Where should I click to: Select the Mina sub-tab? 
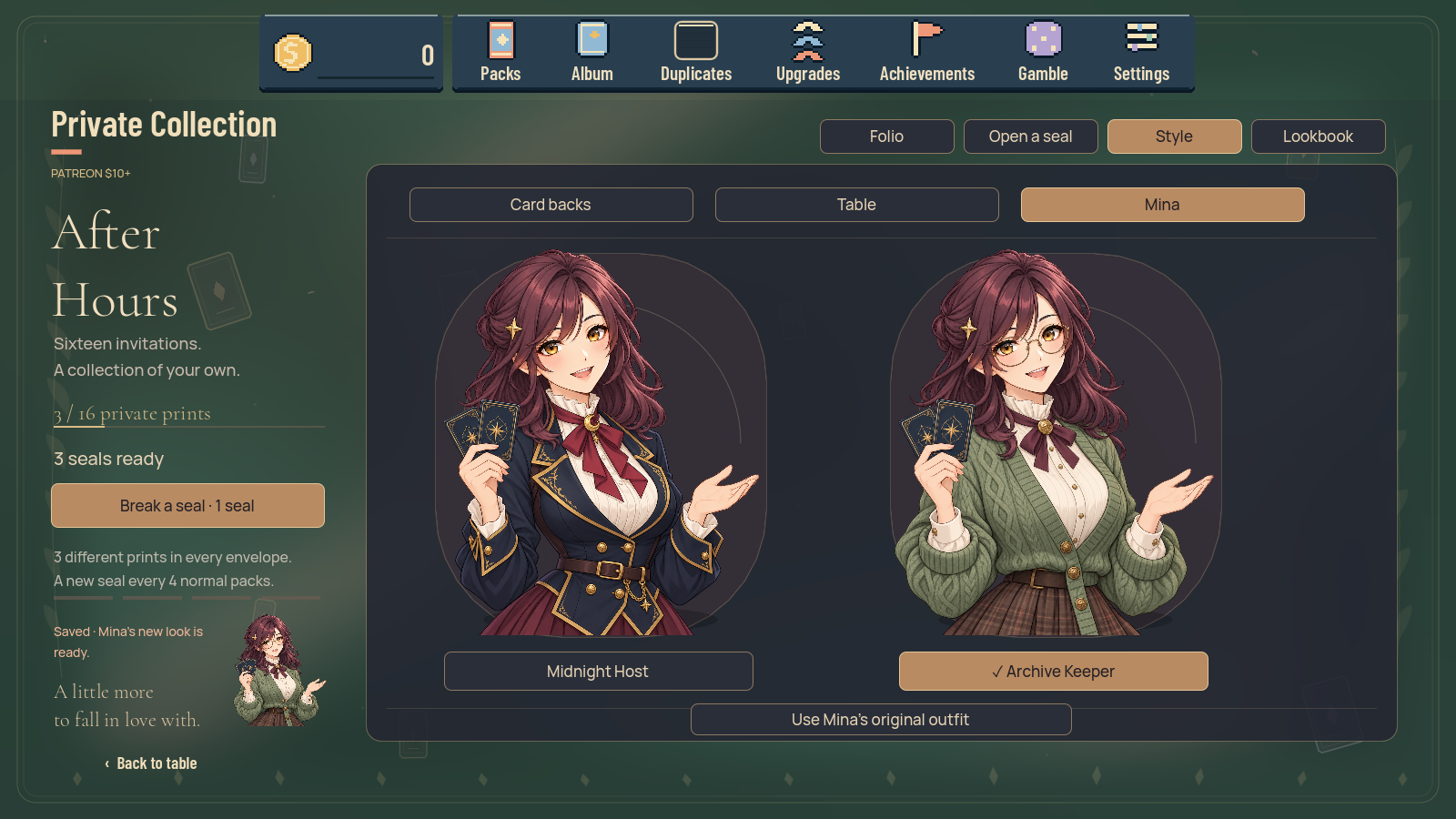[1163, 205]
